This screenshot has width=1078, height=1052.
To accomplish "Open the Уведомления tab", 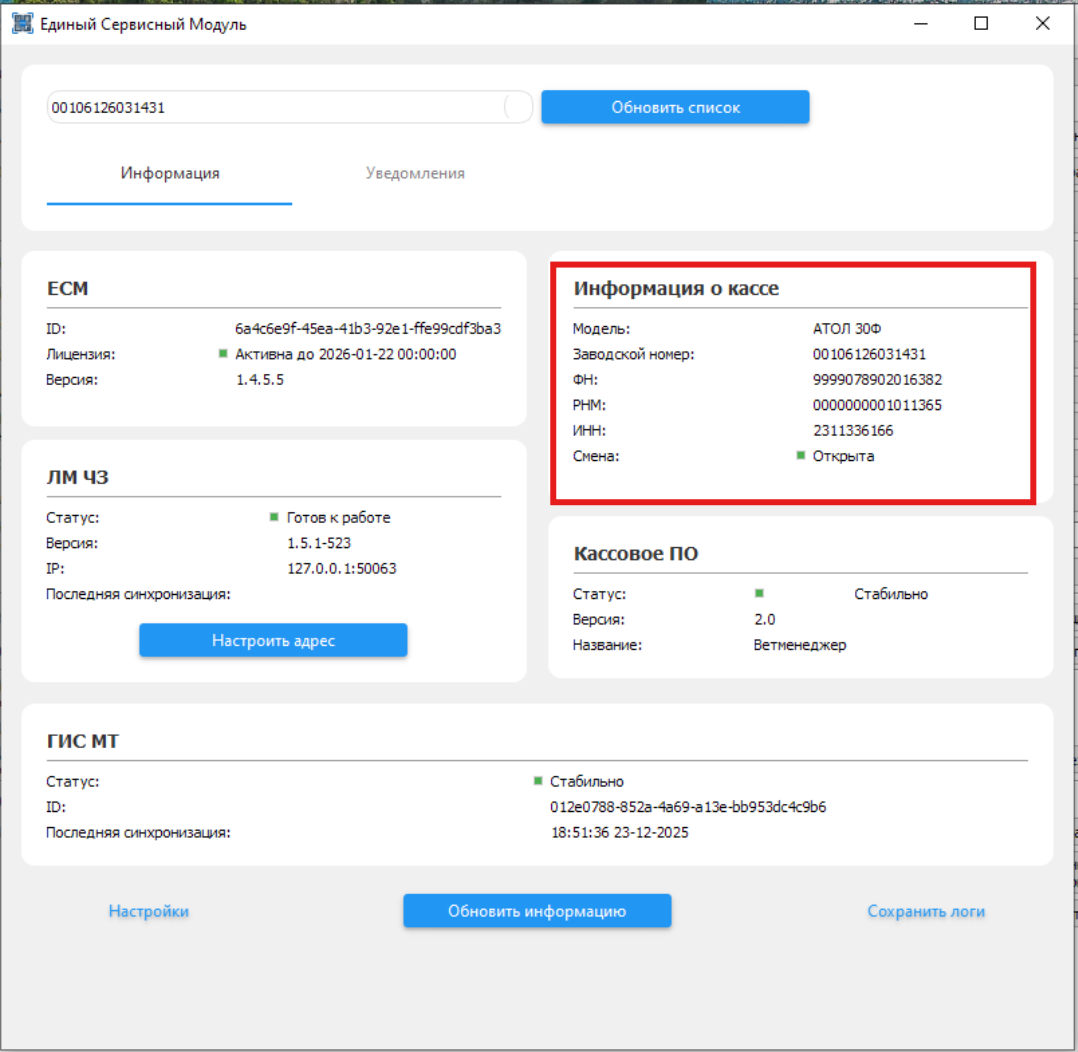I will tap(415, 173).
